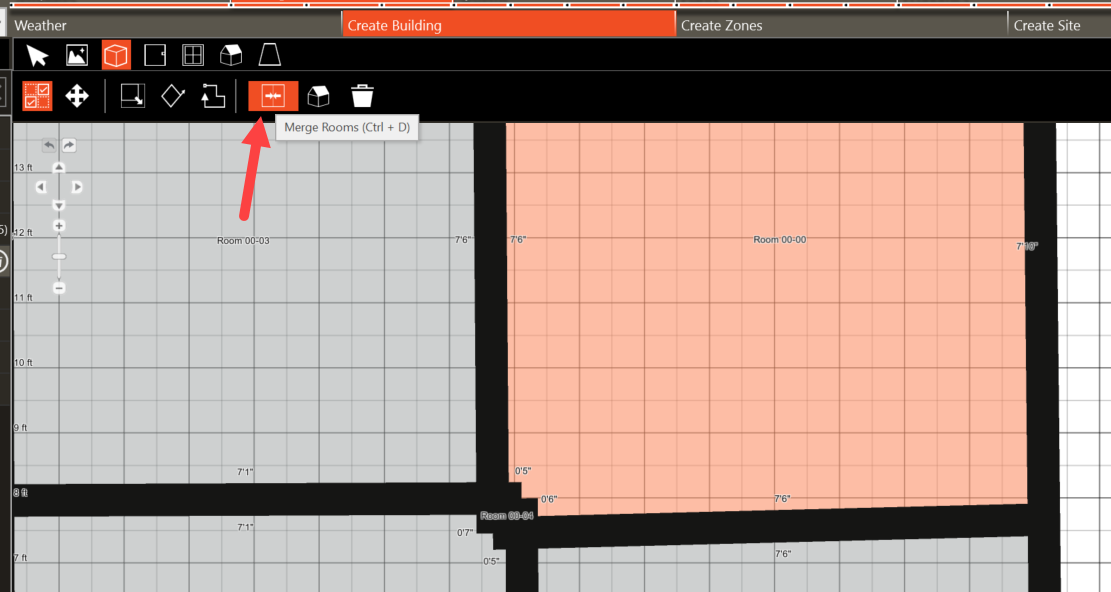Toggle the multi-select checkboxes tool

click(x=37, y=96)
